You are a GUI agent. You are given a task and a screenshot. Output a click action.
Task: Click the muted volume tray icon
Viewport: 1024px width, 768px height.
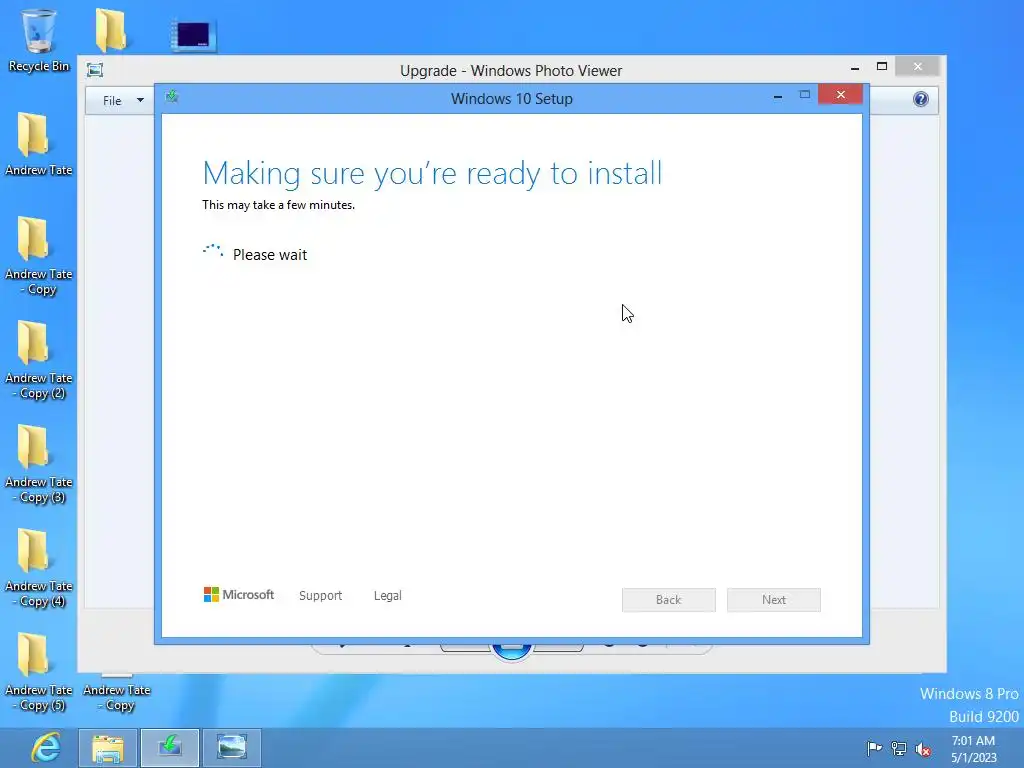click(923, 749)
